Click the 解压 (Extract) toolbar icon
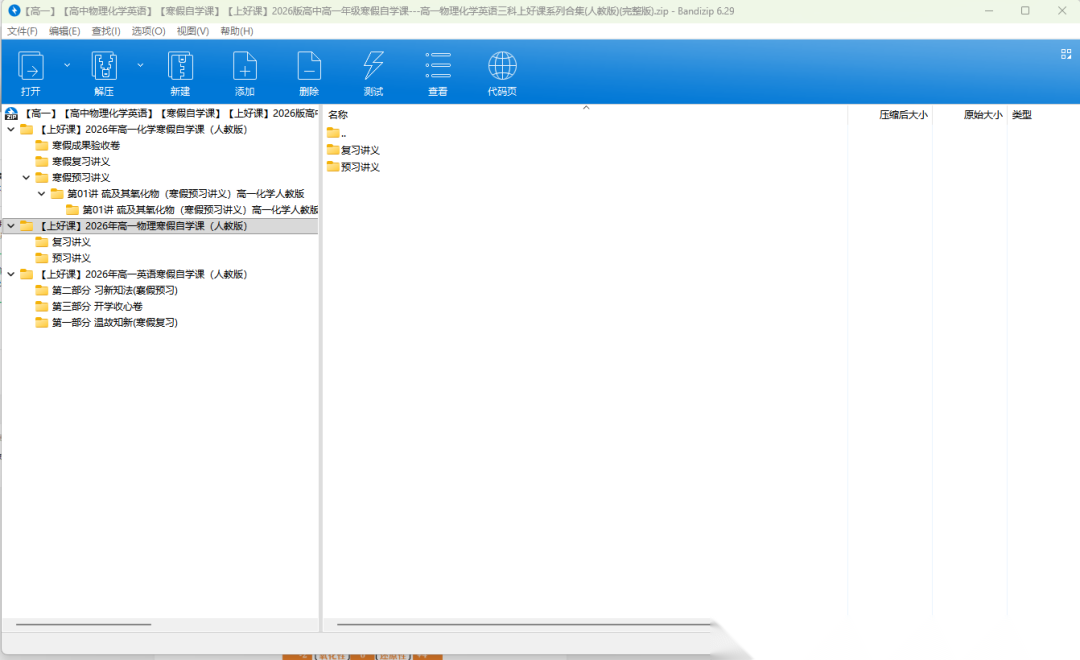Screen dimensions: 1080x660 tap(104, 67)
